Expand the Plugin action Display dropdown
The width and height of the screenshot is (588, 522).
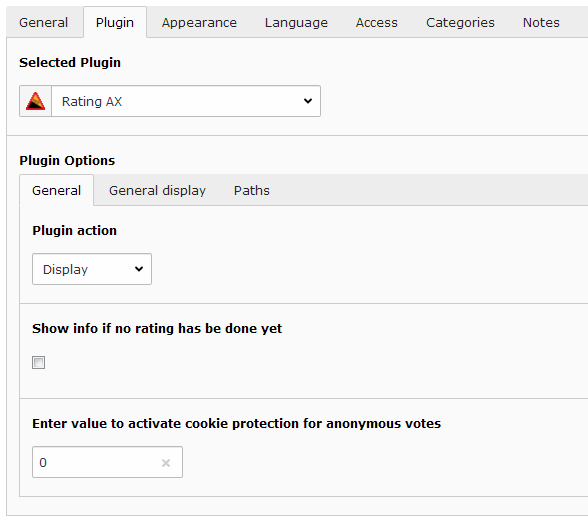tap(92, 269)
